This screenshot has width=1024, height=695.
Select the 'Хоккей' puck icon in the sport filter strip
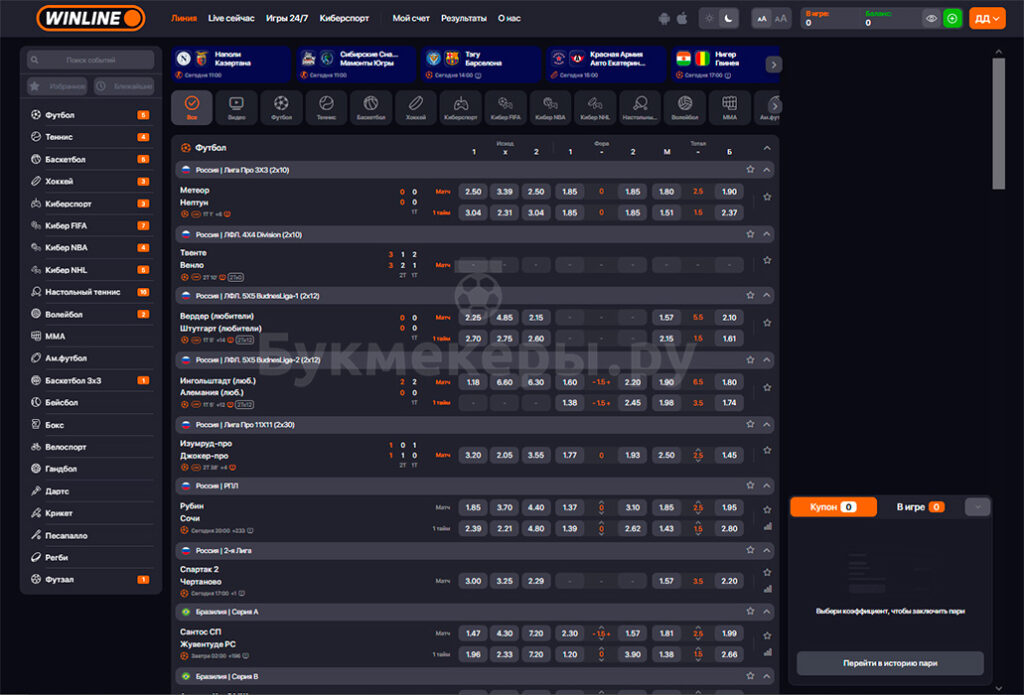point(416,107)
